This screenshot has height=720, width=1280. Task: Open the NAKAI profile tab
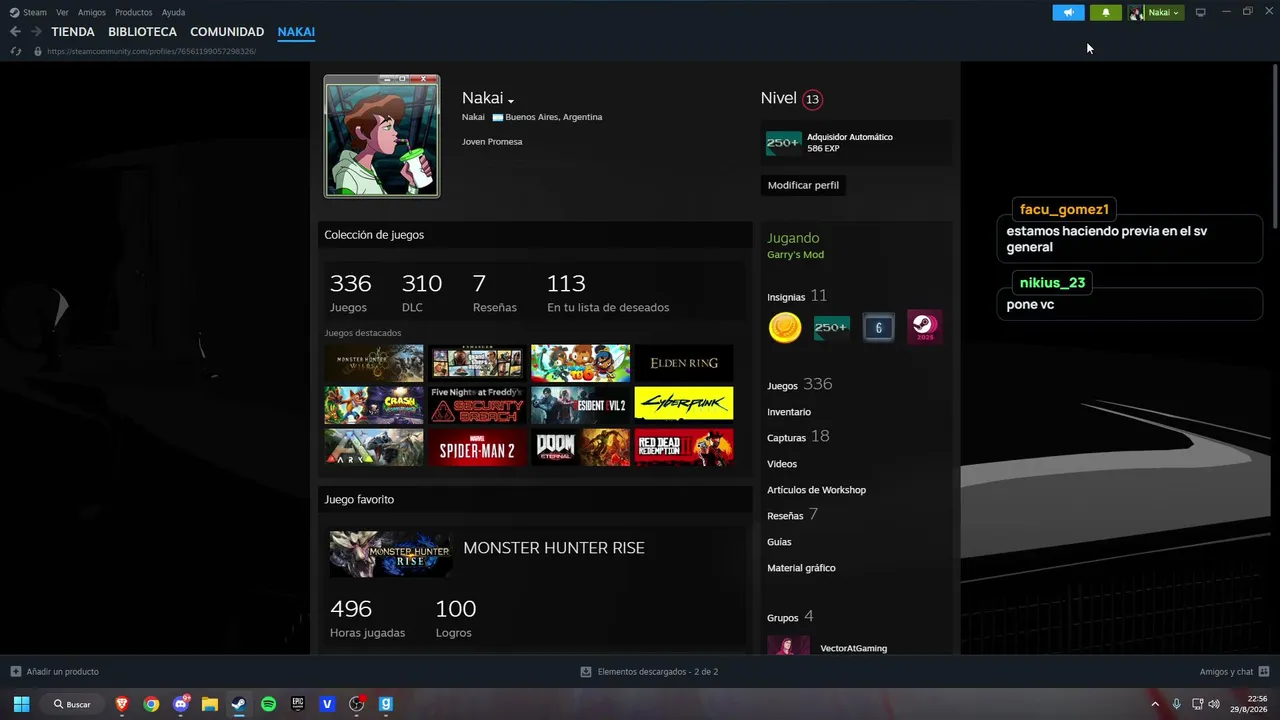point(296,32)
